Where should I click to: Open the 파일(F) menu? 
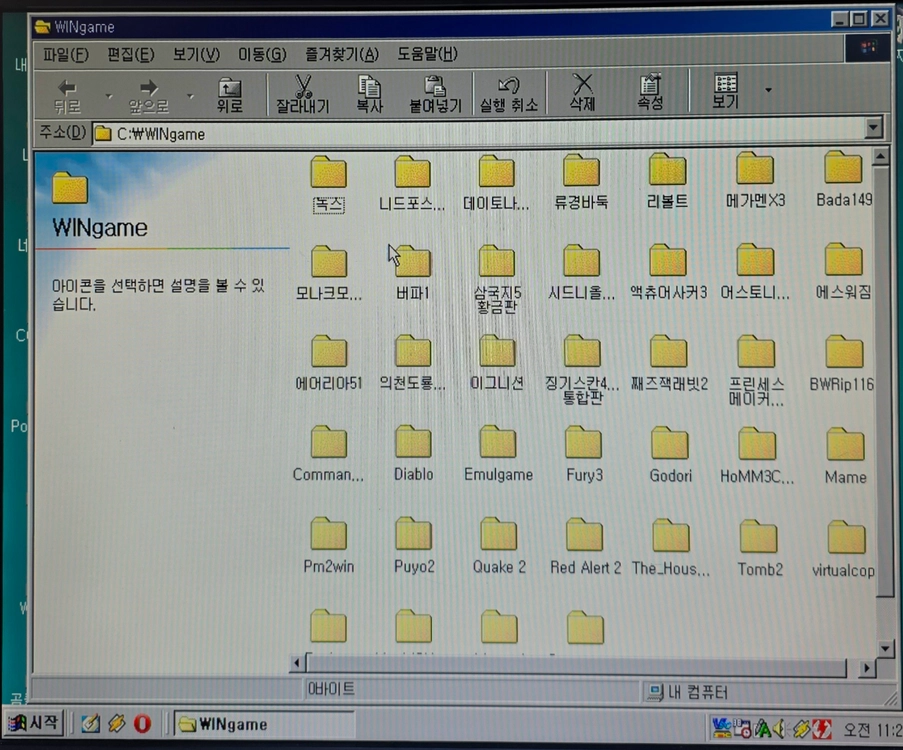pyautogui.click(x=66, y=55)
